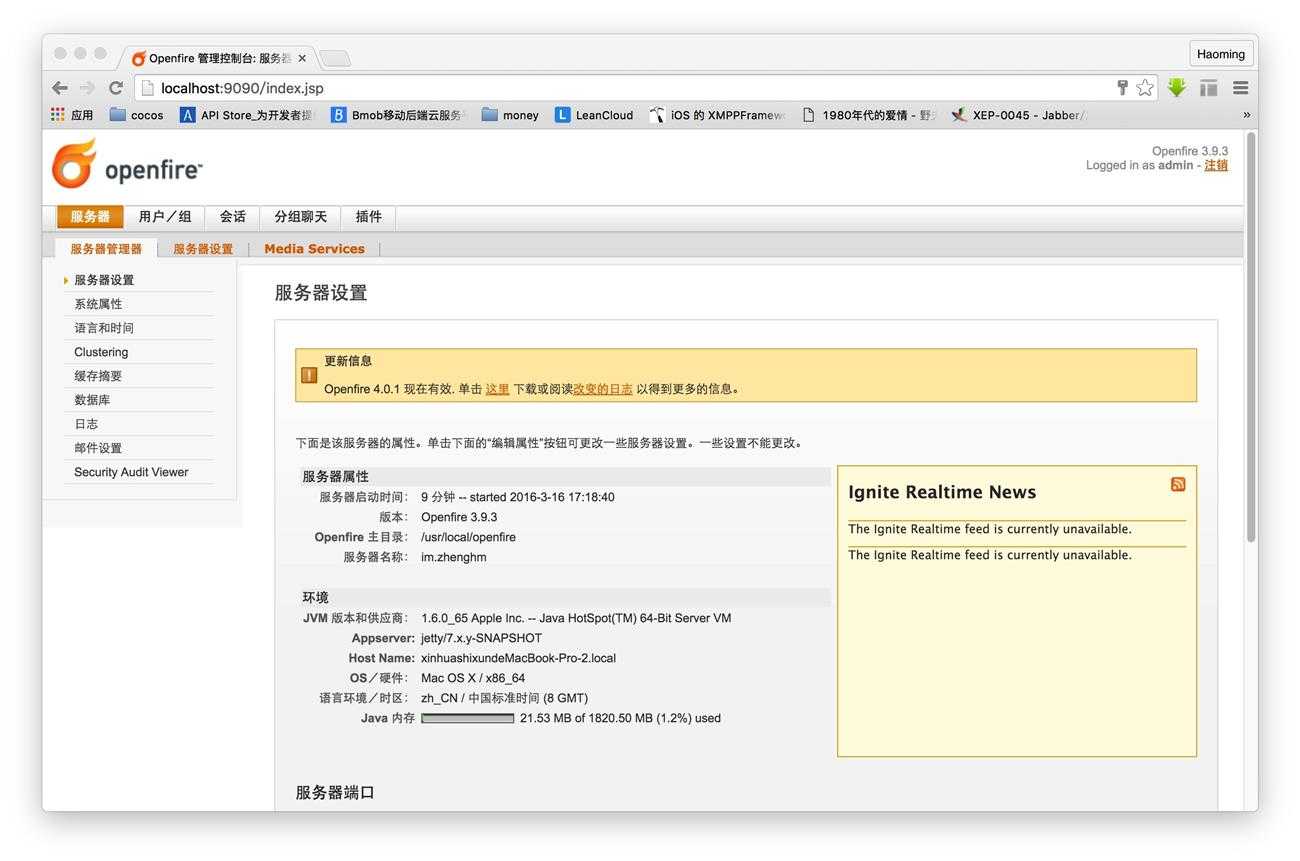
Task: Click the 服务器端口 section heading
Action: 335,793
